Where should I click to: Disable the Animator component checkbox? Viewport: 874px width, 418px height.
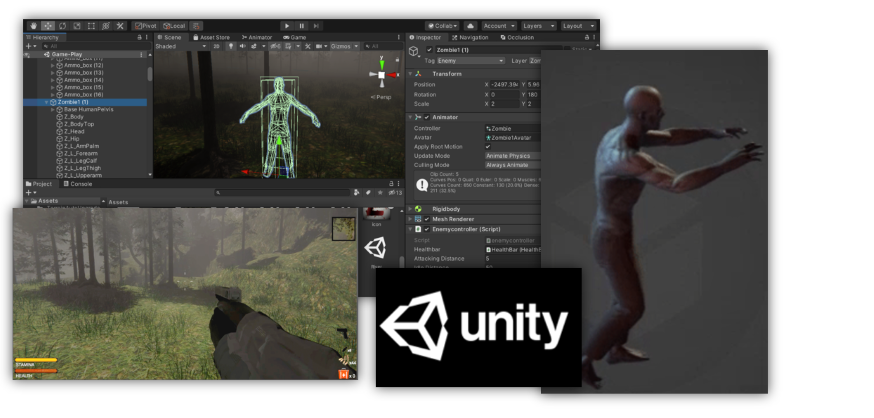tap(427, 117)
